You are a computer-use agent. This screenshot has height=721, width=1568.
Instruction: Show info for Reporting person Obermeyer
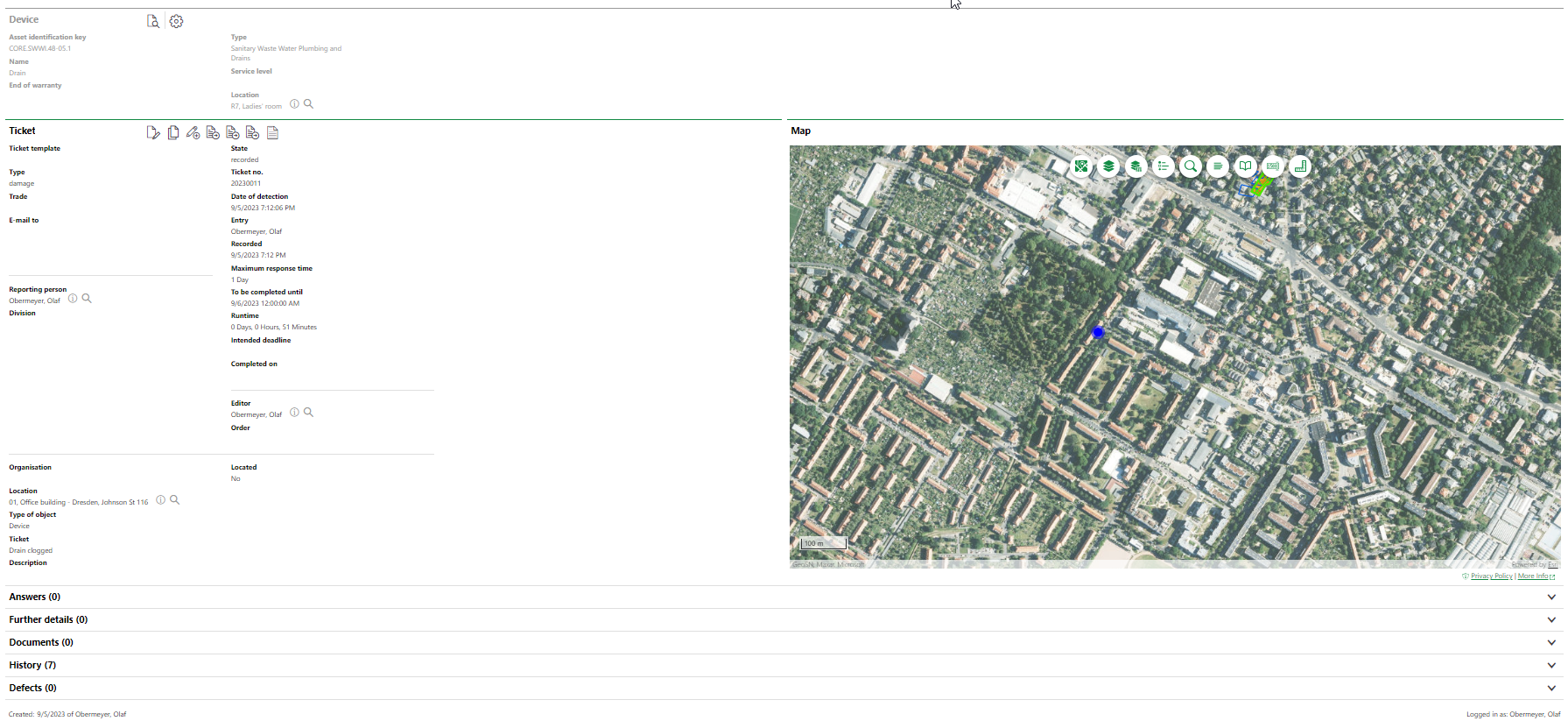[x=73, y=299]
